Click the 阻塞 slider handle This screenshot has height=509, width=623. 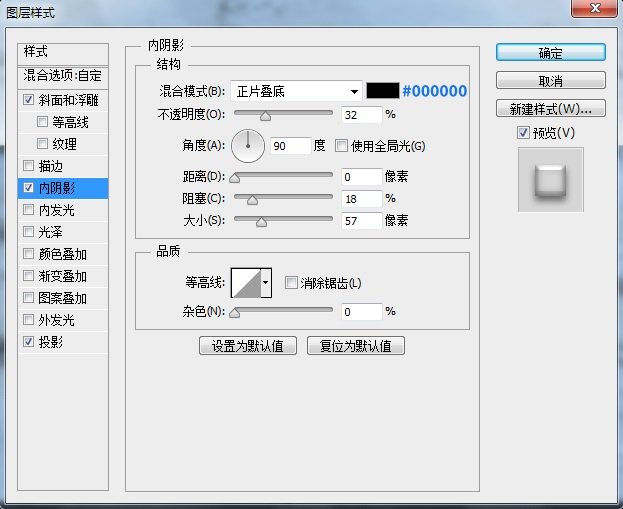coord(252,199)
